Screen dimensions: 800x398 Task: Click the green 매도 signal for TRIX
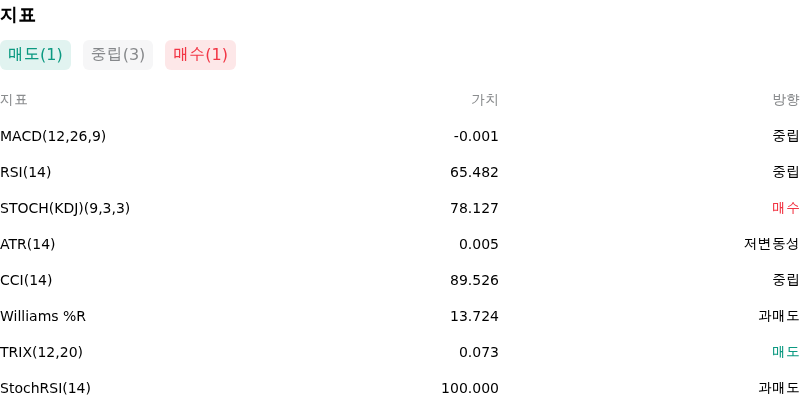(x=786, y=352)
